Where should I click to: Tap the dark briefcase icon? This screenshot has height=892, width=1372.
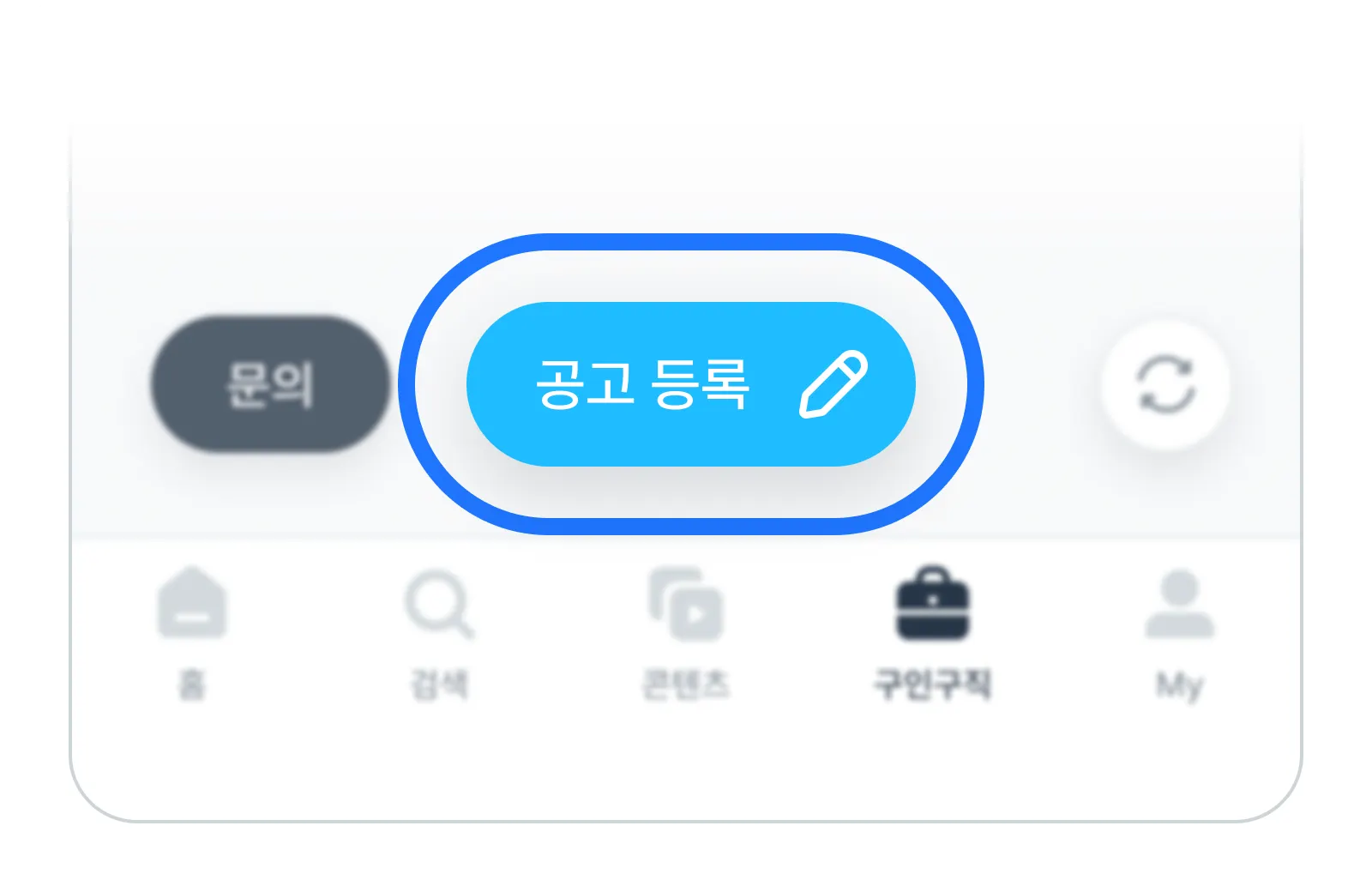click(932, 603)
